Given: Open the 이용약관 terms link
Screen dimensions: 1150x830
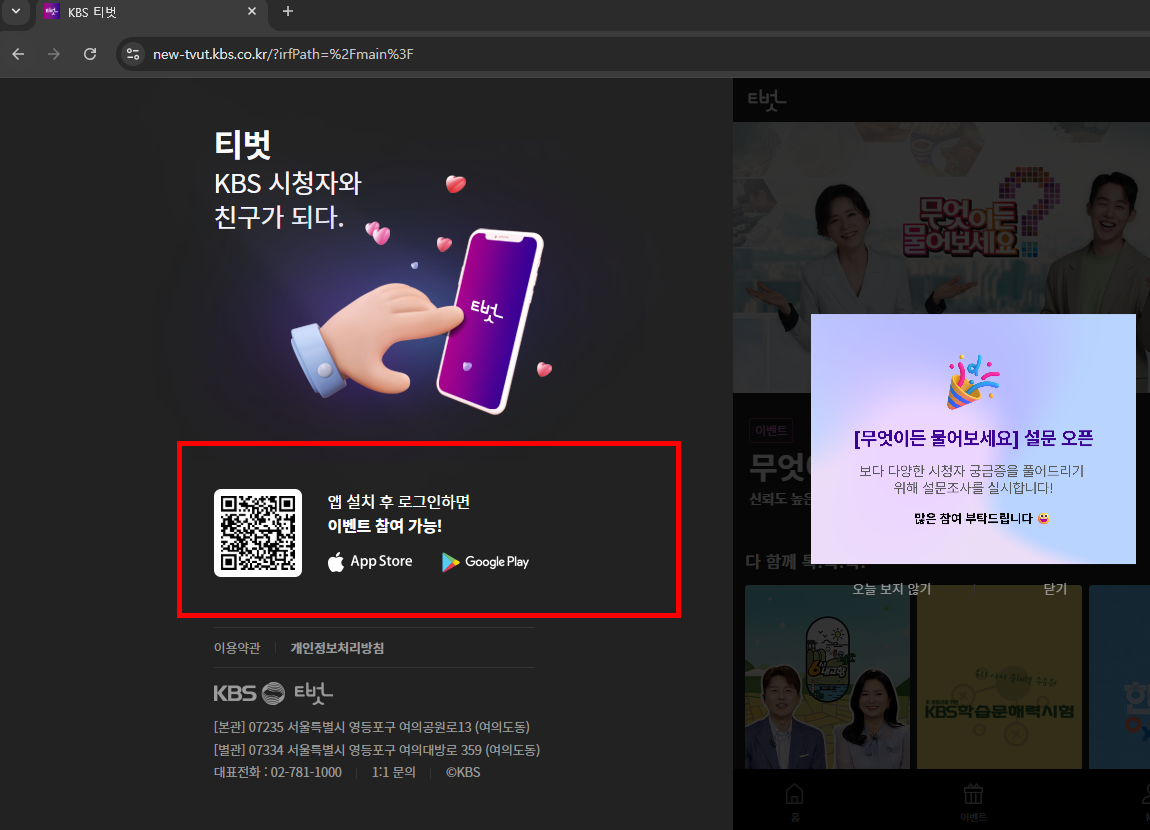Looking at the screenshot, I should point(237,647).
